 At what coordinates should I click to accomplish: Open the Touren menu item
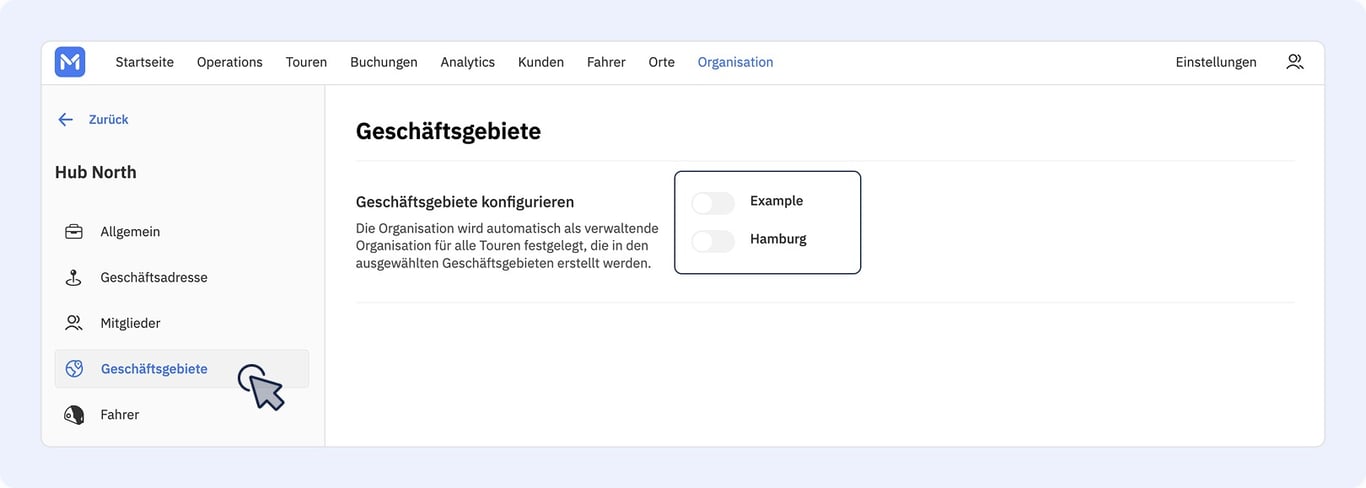click(x=306, y=62)
